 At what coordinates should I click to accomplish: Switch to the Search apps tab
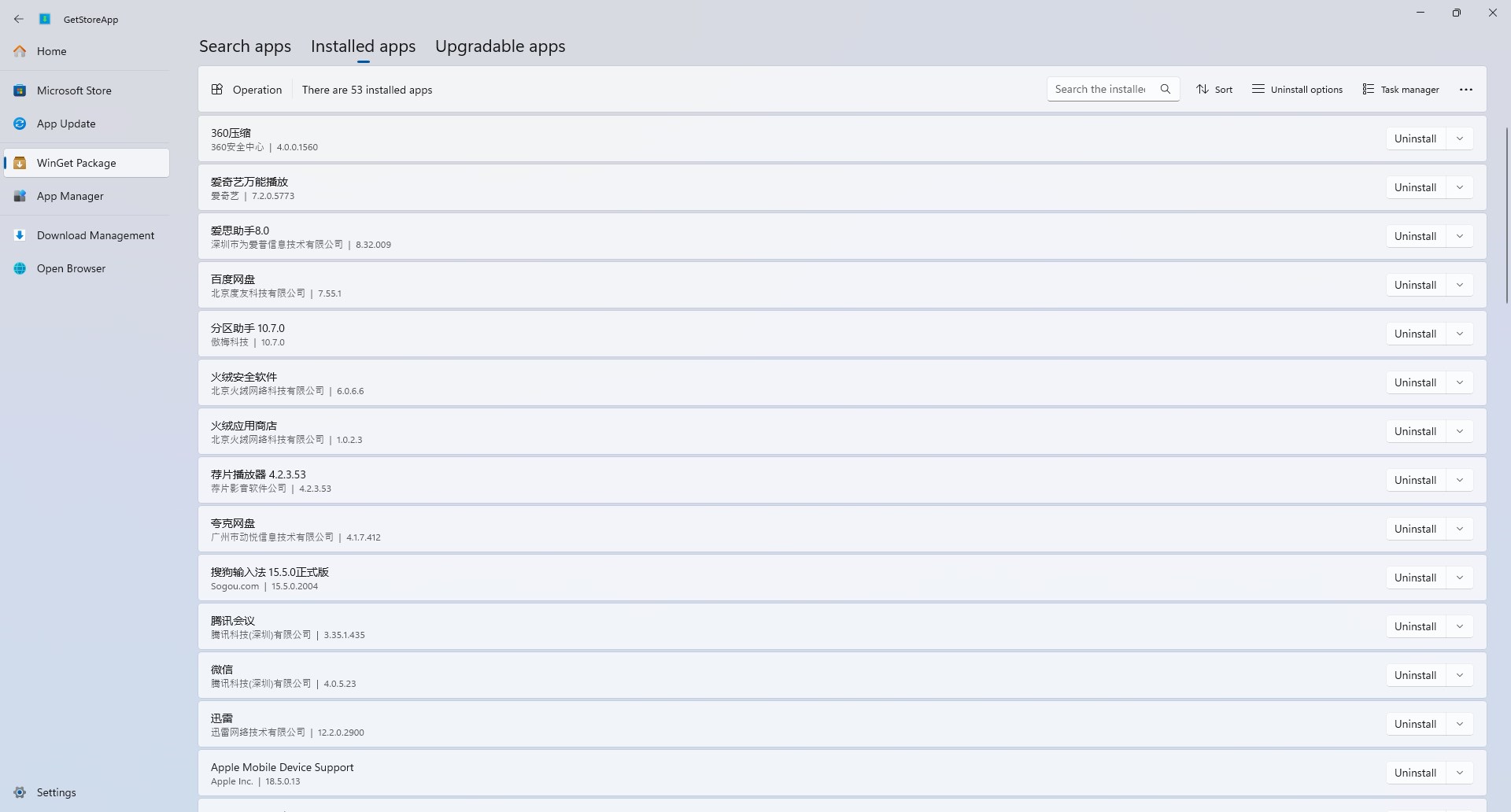pyautogui.click(x=245, y=46)
